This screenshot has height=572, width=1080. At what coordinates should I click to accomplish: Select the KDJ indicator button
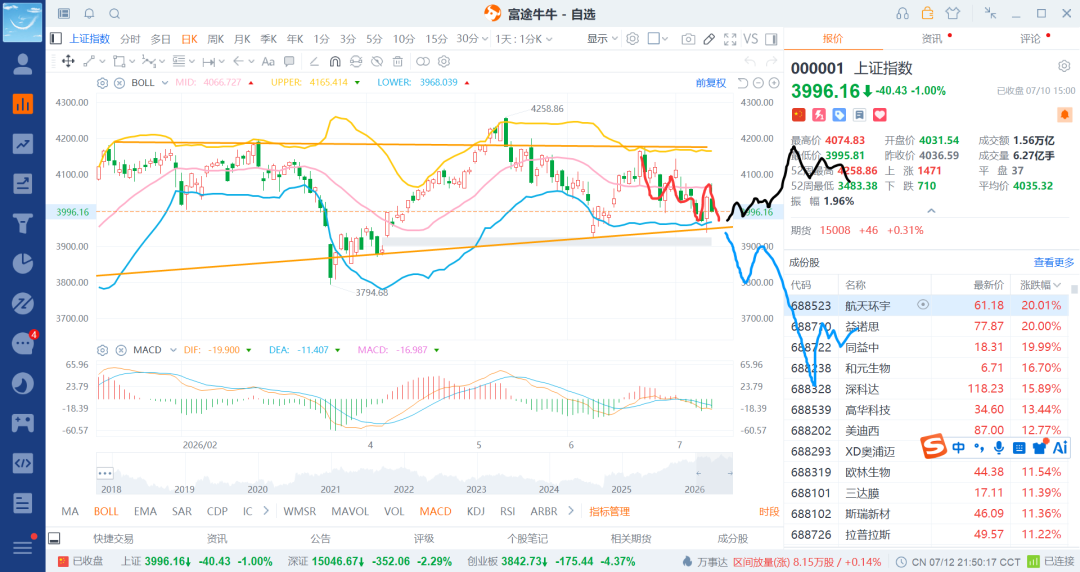coord(476,511)
